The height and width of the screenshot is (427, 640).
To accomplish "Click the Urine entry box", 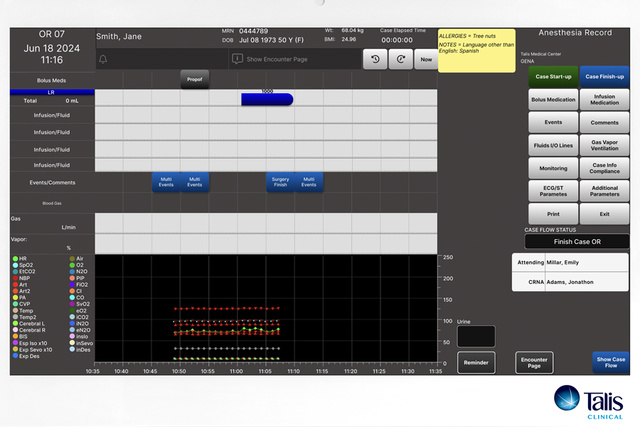I will pyautogui.click(x=476, y=336).
